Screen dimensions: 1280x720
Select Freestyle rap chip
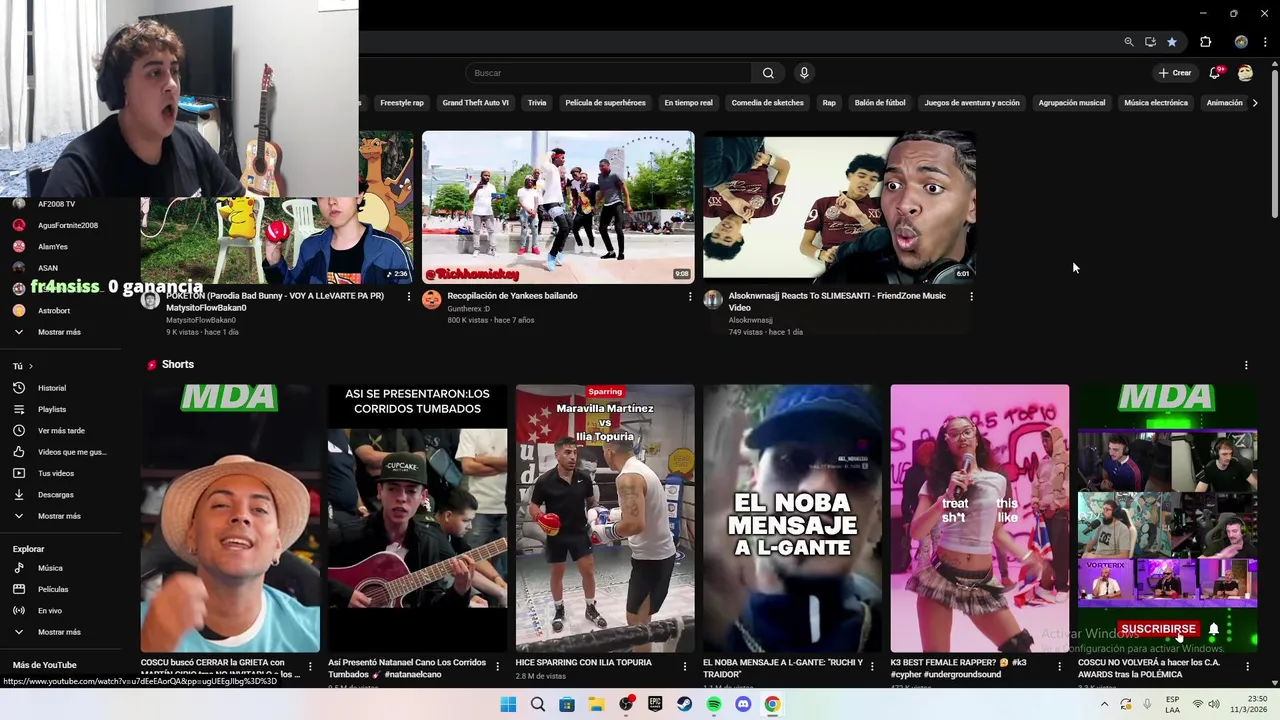402,103
